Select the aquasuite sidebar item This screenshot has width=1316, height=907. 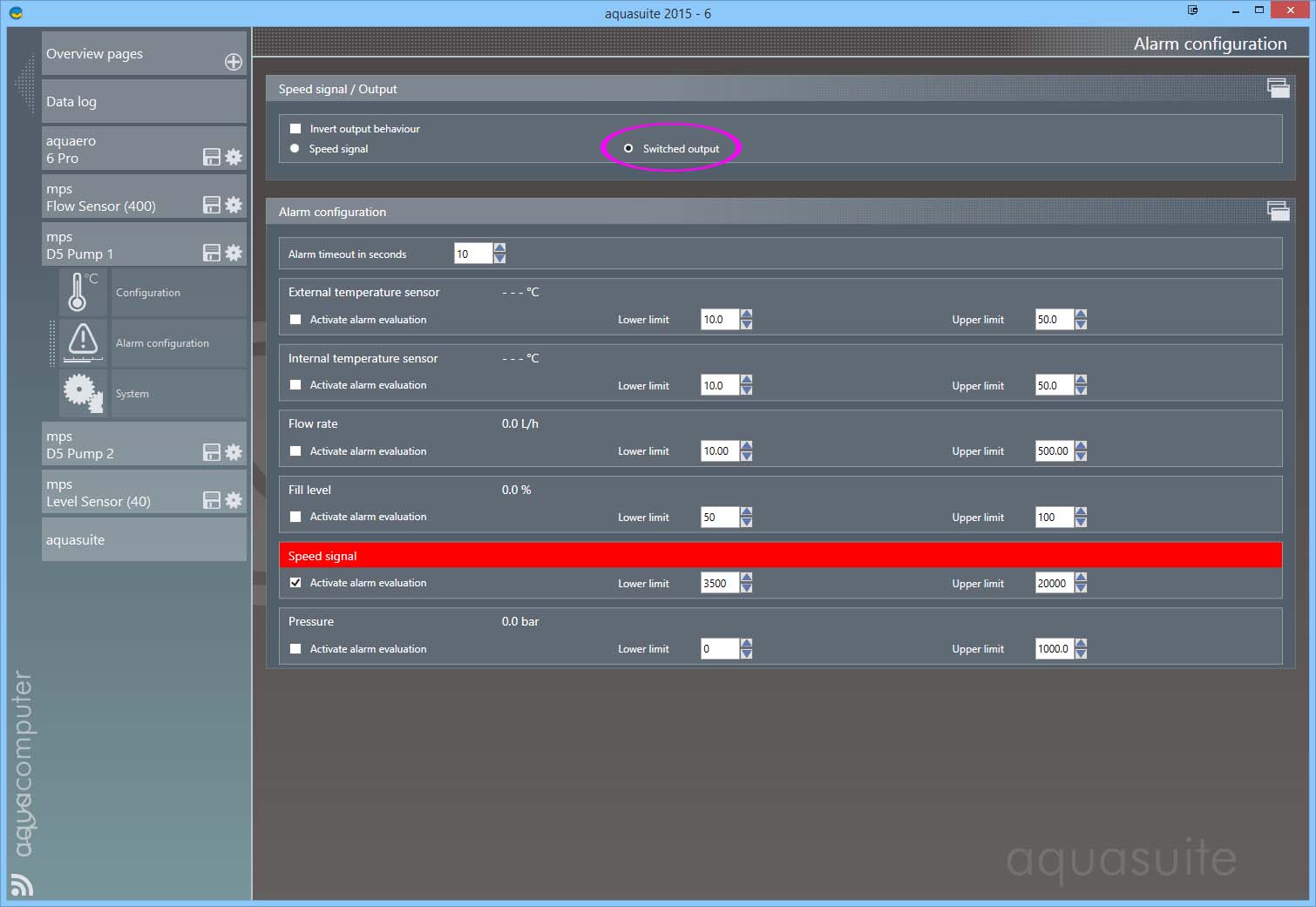pyautogui.click(x=144, y=540)
